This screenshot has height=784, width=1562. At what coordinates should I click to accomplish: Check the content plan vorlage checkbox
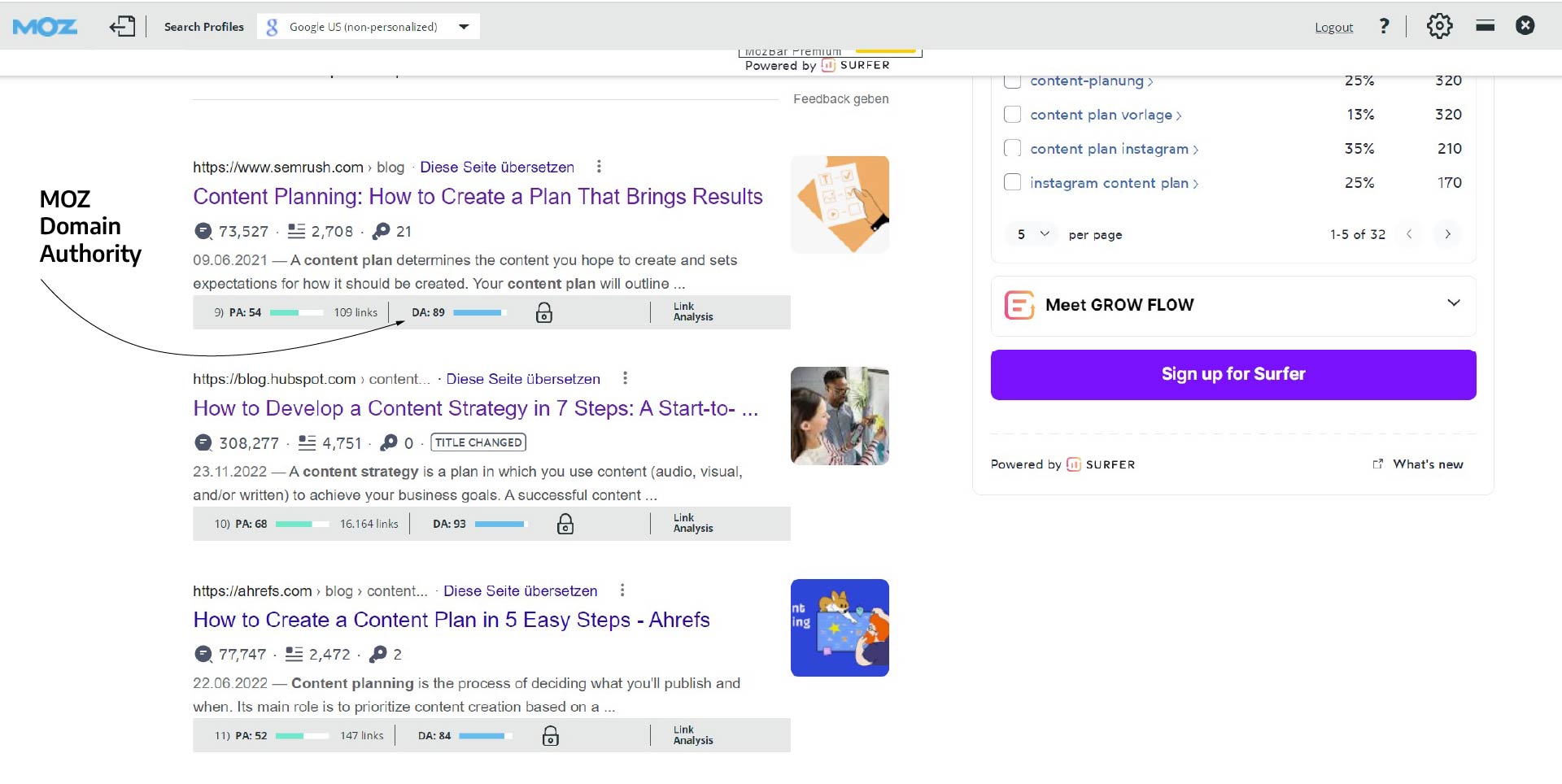tap(1012, 115)
